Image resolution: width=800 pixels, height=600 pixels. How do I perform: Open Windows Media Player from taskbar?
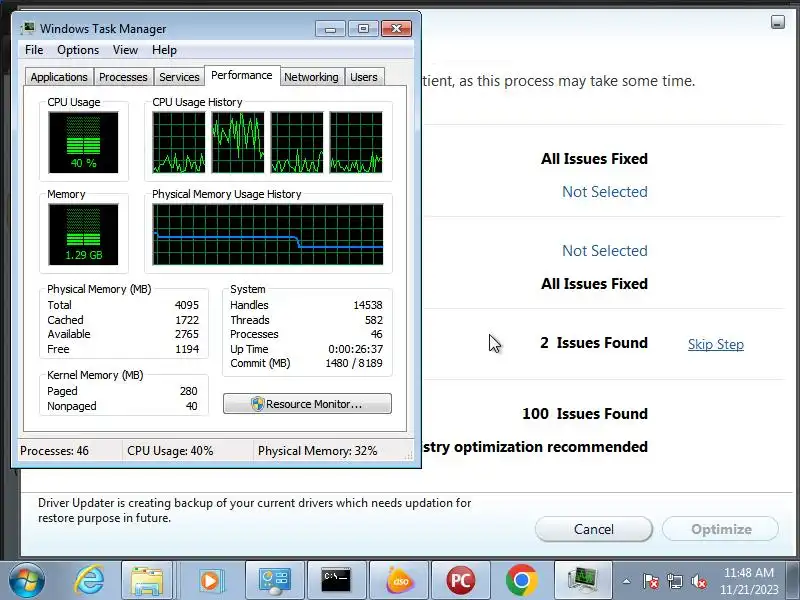click(210, 580)
